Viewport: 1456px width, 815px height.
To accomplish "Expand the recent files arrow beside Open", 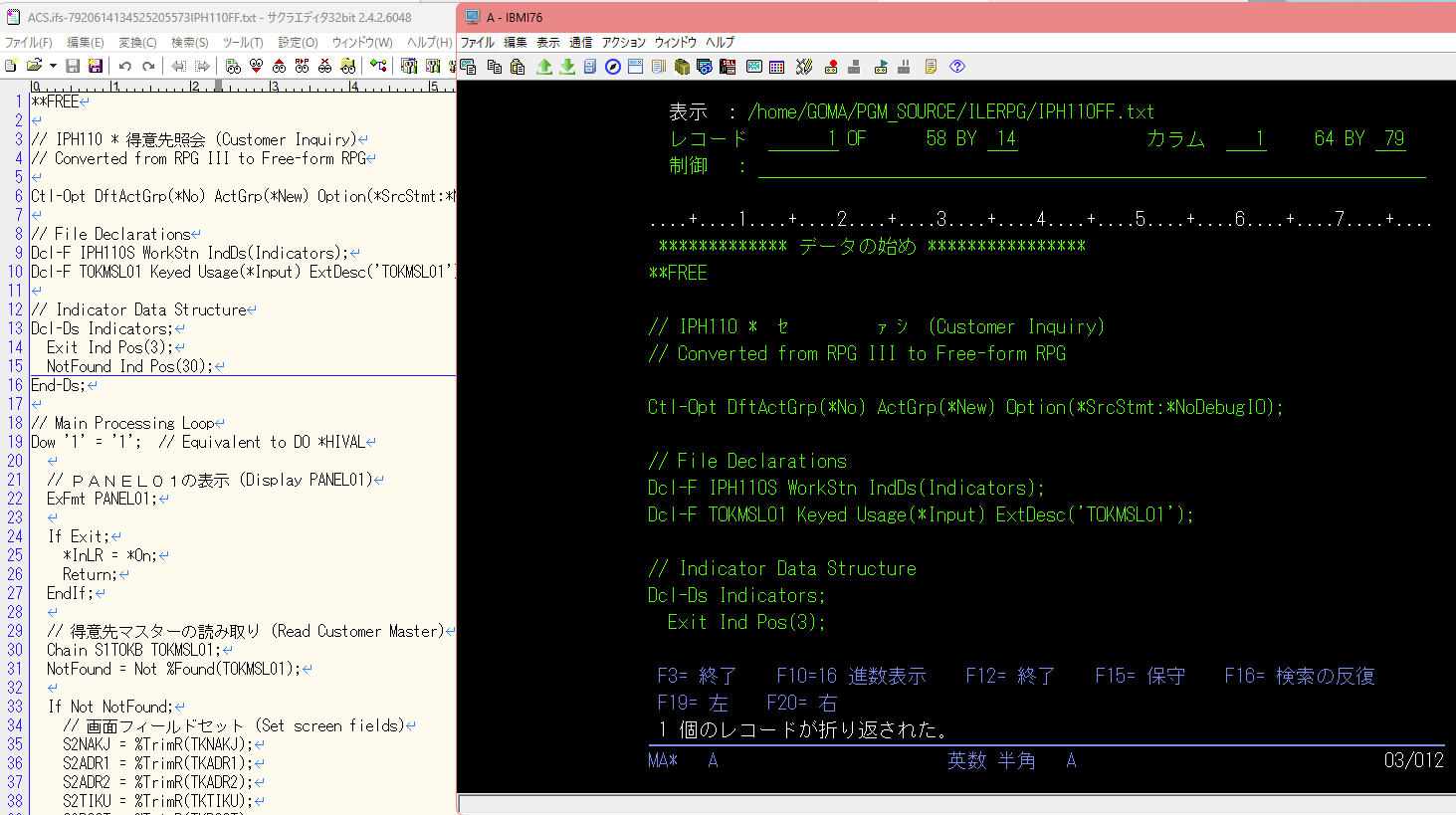I will pyautogui.click(x=53, y=66).
